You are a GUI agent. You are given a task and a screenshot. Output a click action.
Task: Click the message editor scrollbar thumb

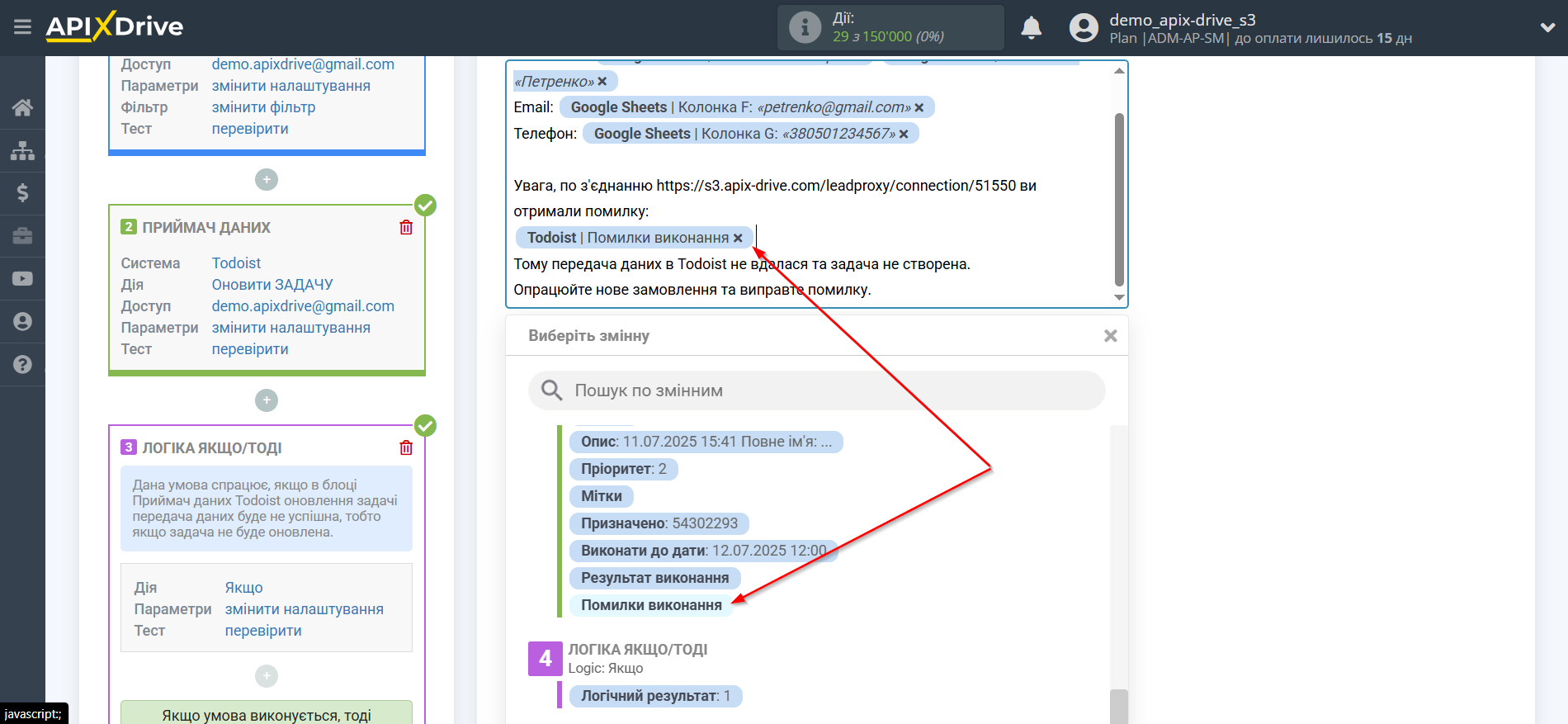(x=1119, y=198)
